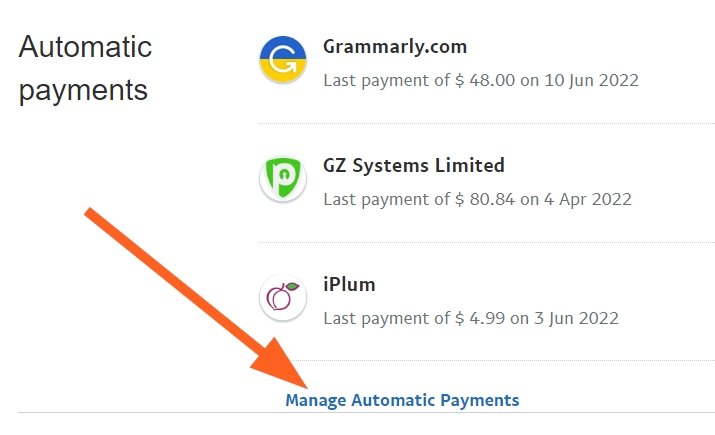The image size is (715, 435).
Task: Click the green shield PureVPN icon
Action: click(x=283, y=178)
